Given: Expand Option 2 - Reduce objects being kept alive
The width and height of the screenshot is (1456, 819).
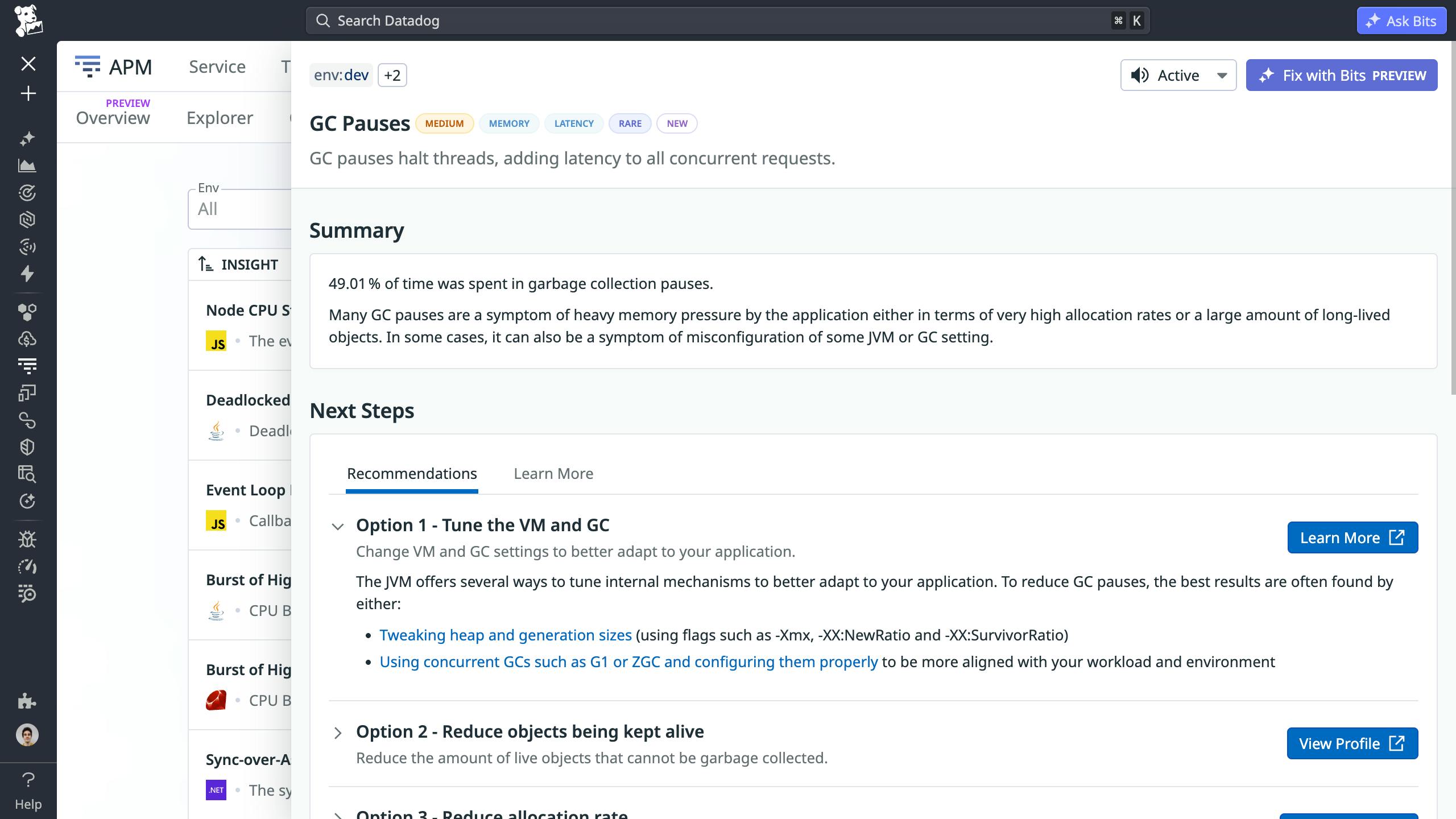Looking at the screenshot, I should coord(339,733).
